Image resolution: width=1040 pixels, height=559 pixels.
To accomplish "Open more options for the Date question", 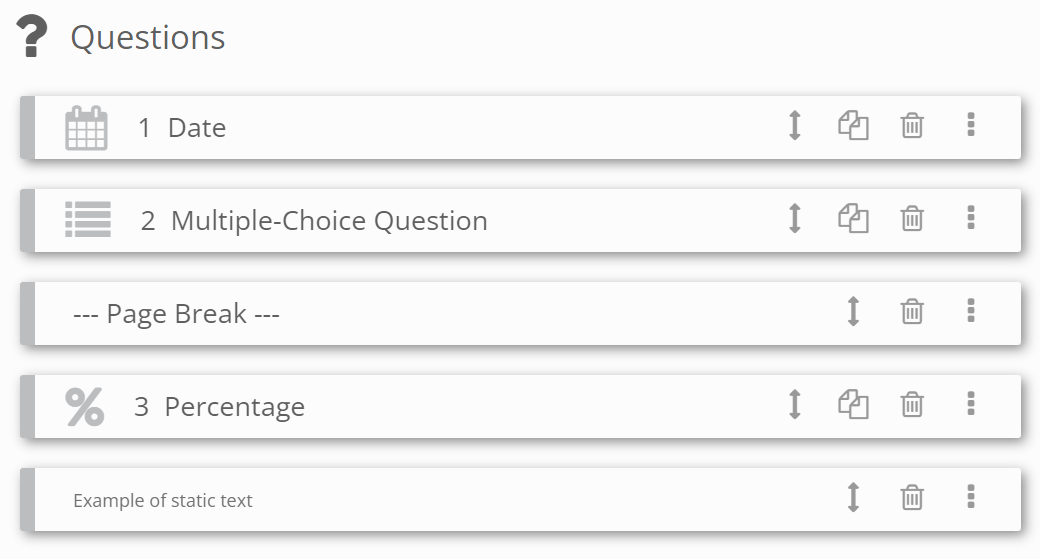I will click(x=971, y=125).
